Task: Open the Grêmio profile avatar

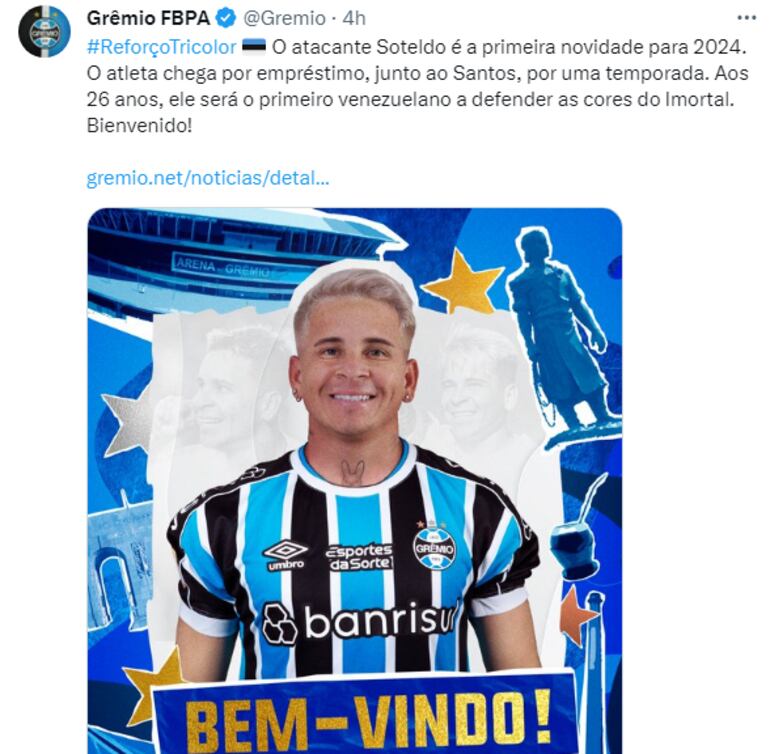Action: click(44, 31)
